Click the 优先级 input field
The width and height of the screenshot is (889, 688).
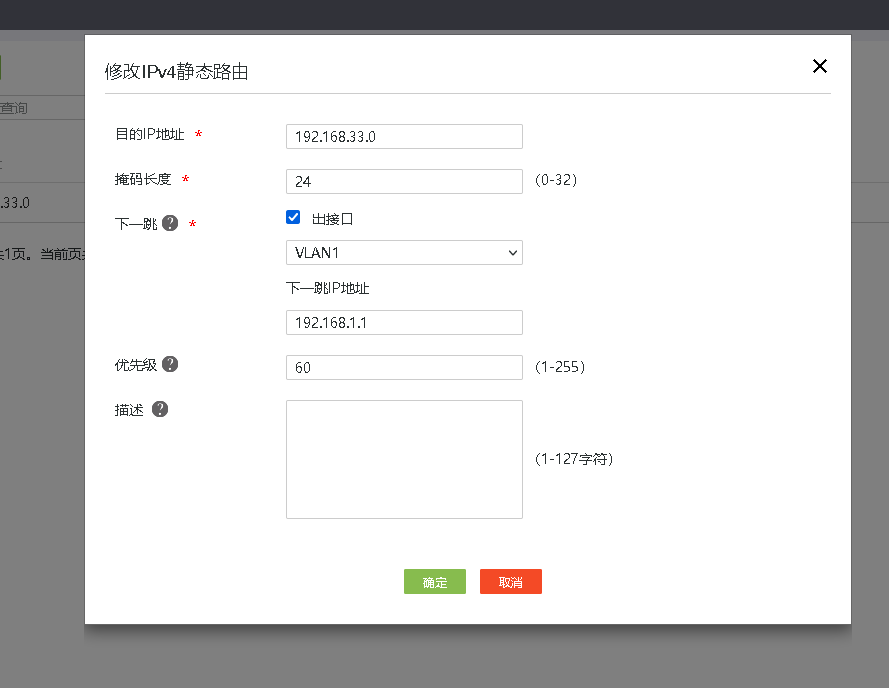click(x=404, y=368)
